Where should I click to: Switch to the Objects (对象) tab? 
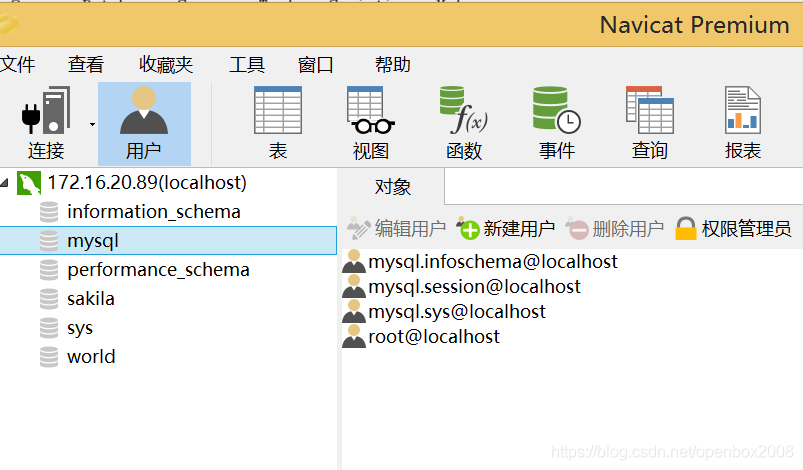[x=393, y=187]
